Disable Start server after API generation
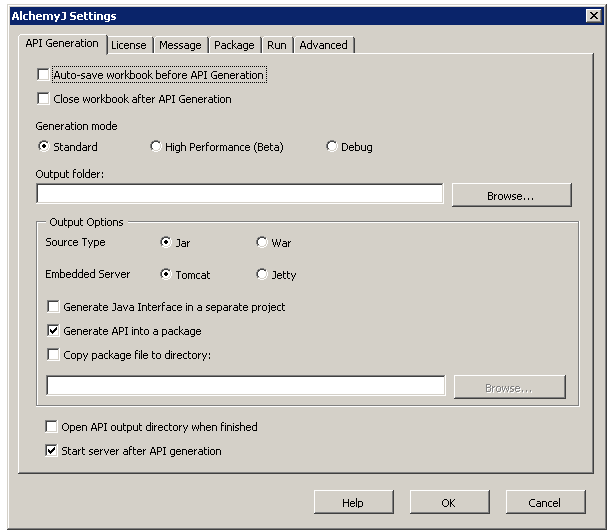Image resolution: width=611 pixels, height=532 pixels. (52, 451)
